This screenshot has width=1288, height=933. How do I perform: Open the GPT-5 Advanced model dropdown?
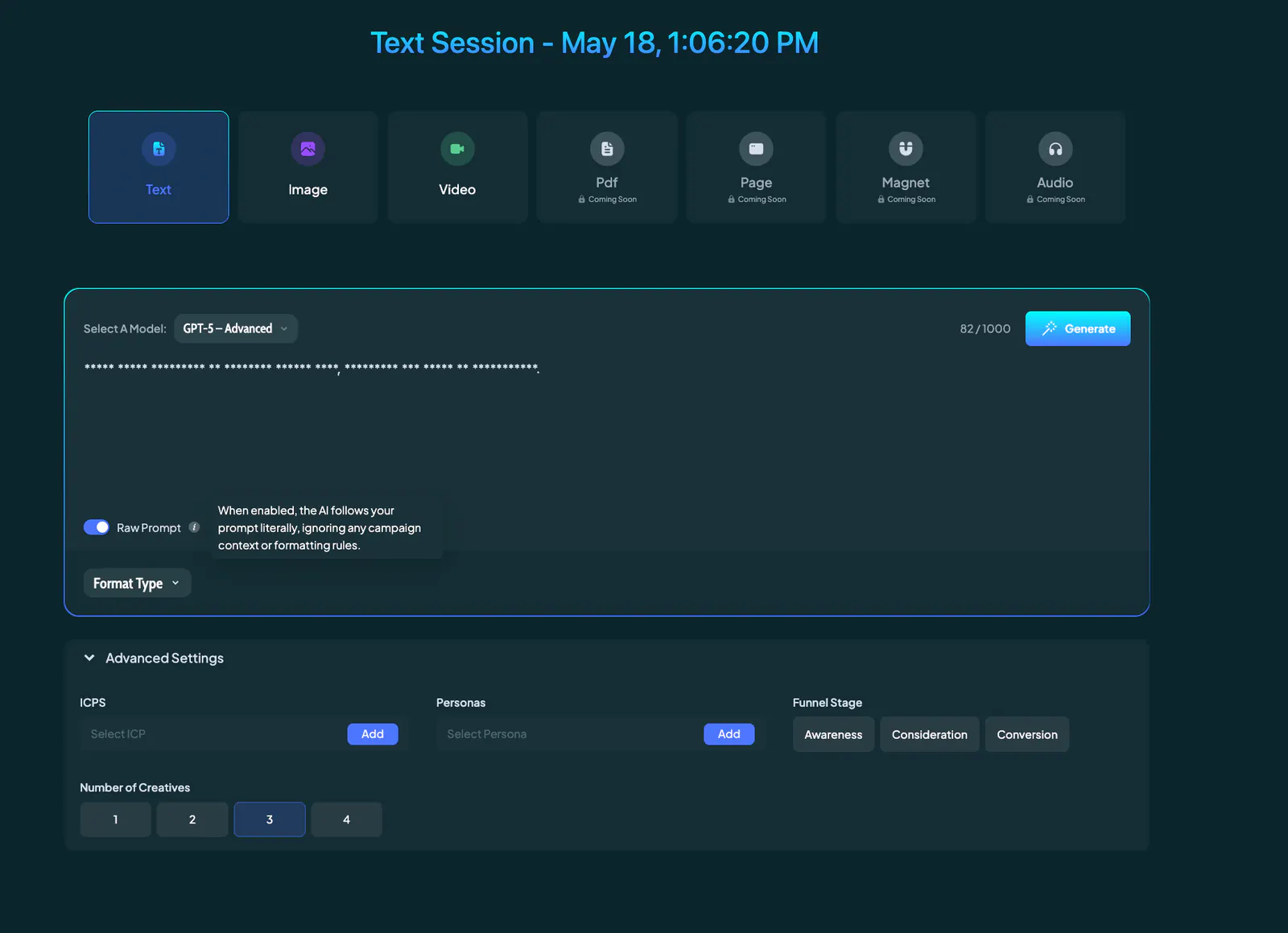pyautogui.click(x=236, y=328)
